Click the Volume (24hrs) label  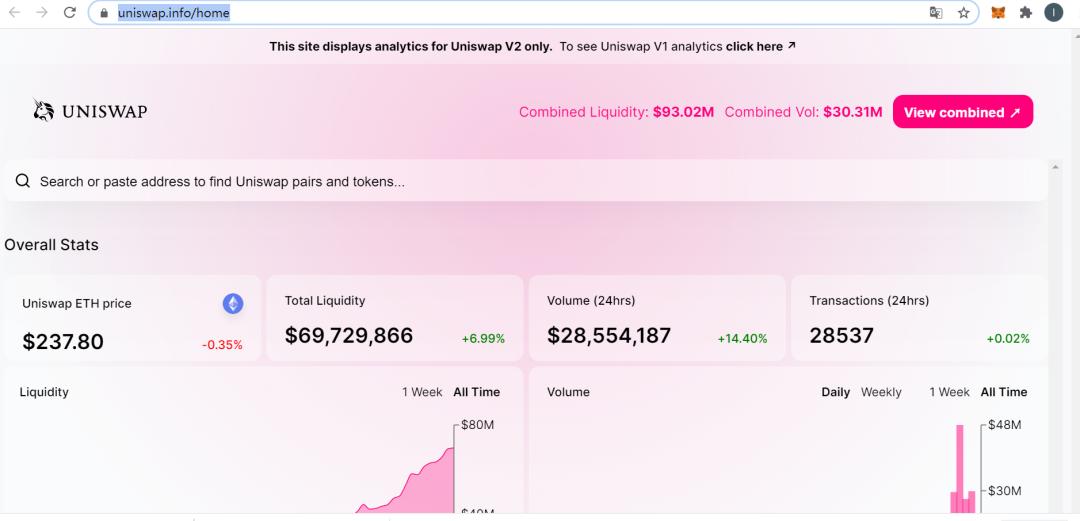(x=591, y=300)
